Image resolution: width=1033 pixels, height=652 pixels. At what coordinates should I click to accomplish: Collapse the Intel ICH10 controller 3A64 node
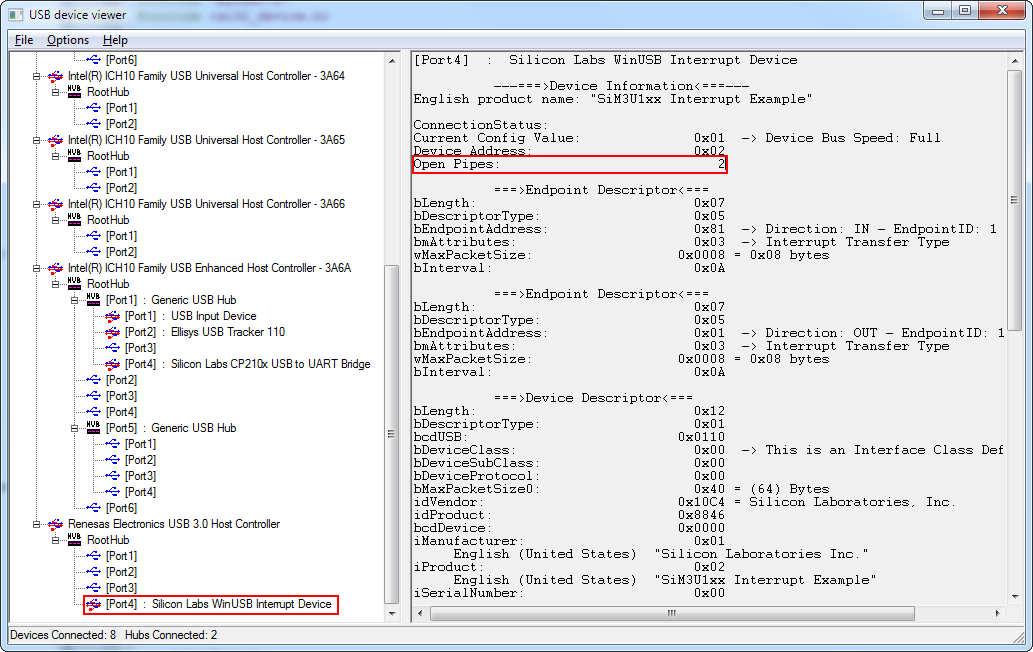point(37,76)
